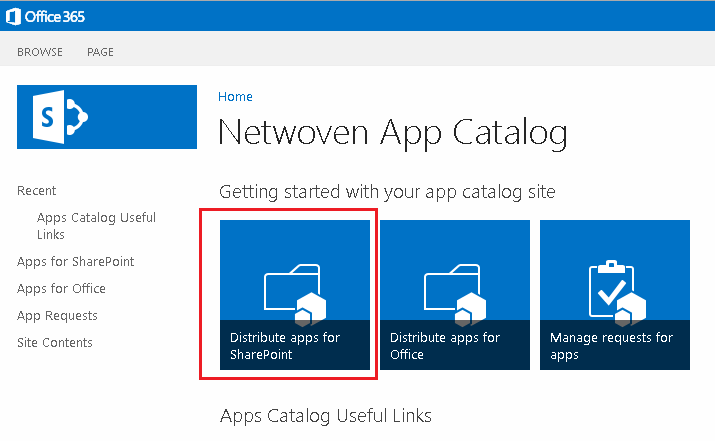Click the Netwoven App Catalog page title
The height and width of the screenshot is (441, 715).
coord(393,133)
